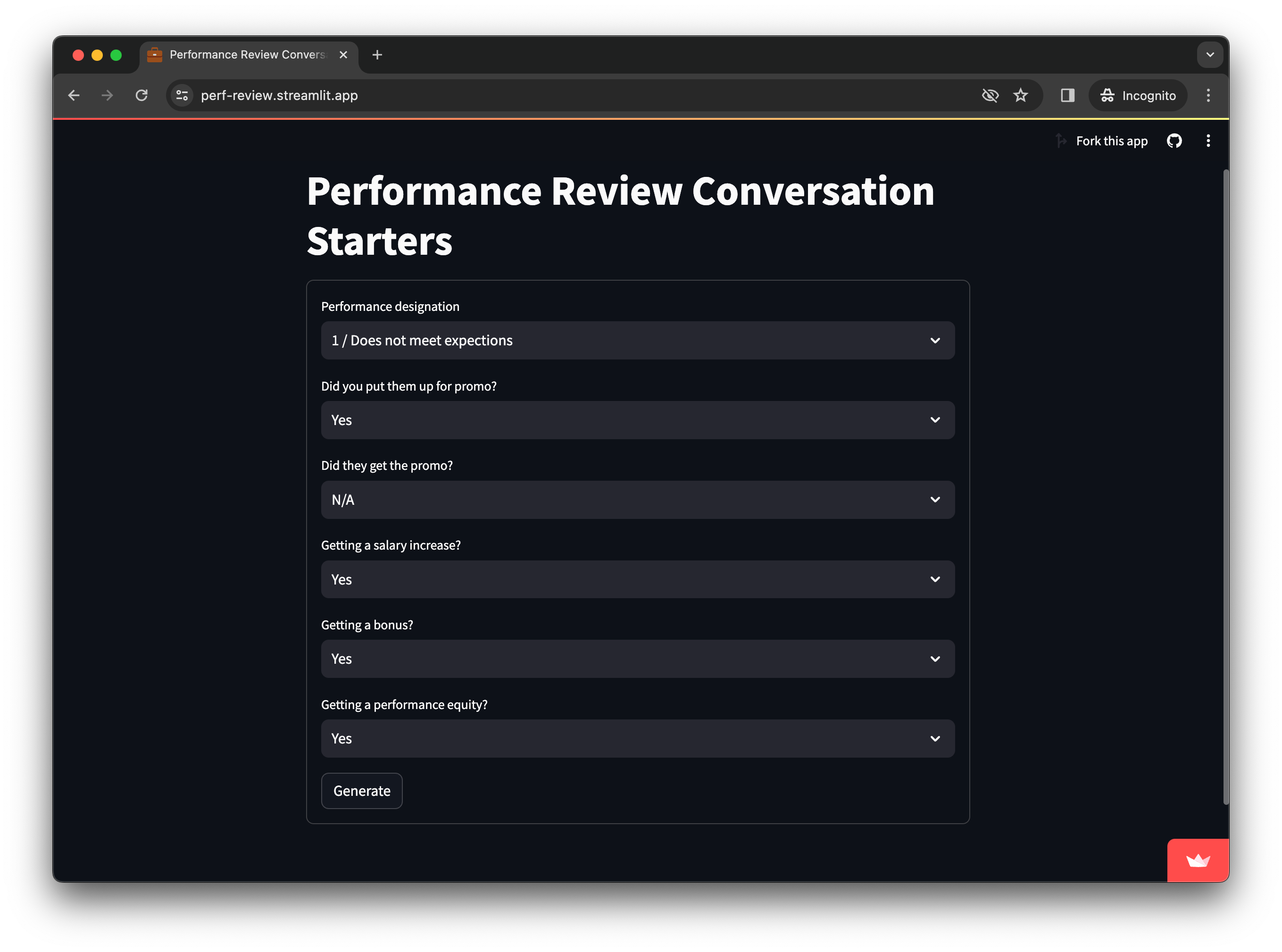Open the Performance designation dropdown
This screenshot has width=1282, height=952.
tap(637, 340)
